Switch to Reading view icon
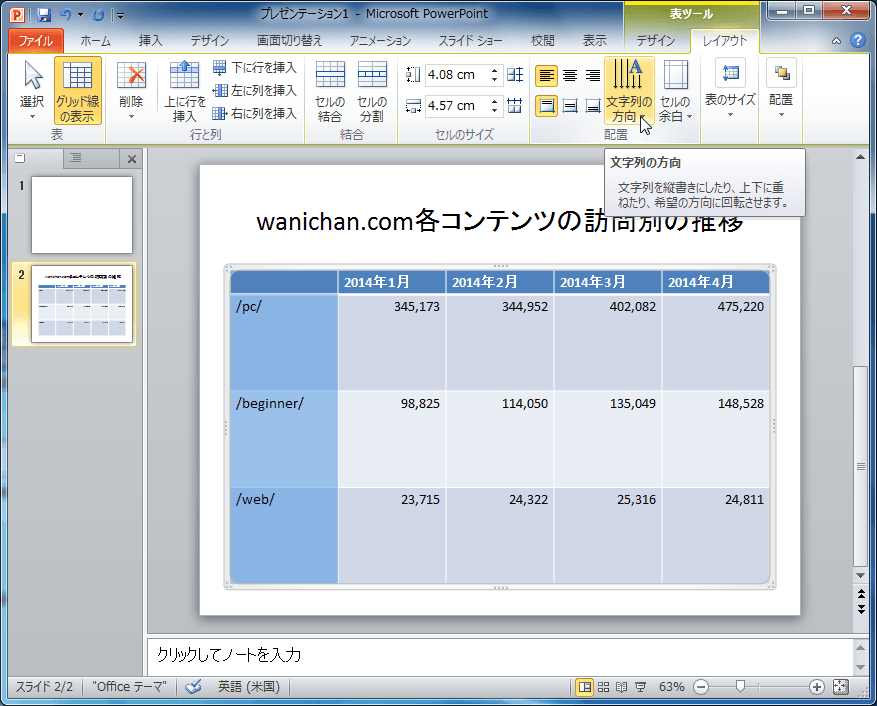Screen dimensions: 877x706 point(621,687)
